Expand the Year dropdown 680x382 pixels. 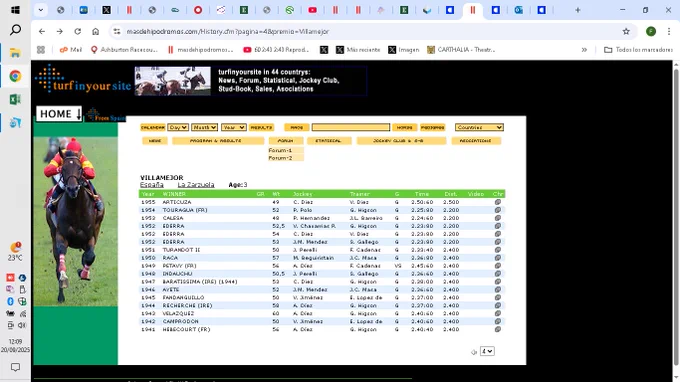[234, 127]
